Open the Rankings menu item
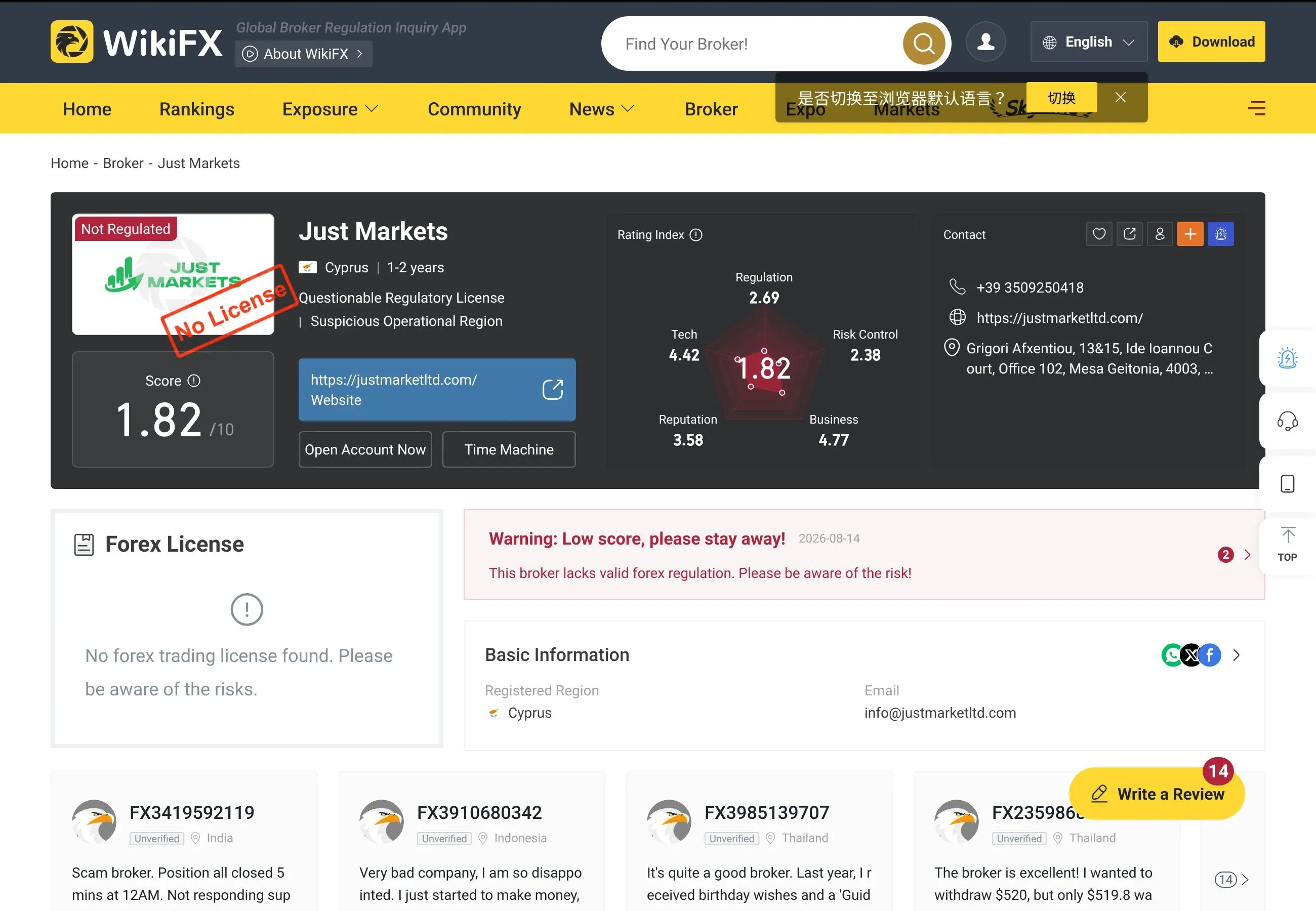Viewport: 1316px width, 911px height. 197,109
